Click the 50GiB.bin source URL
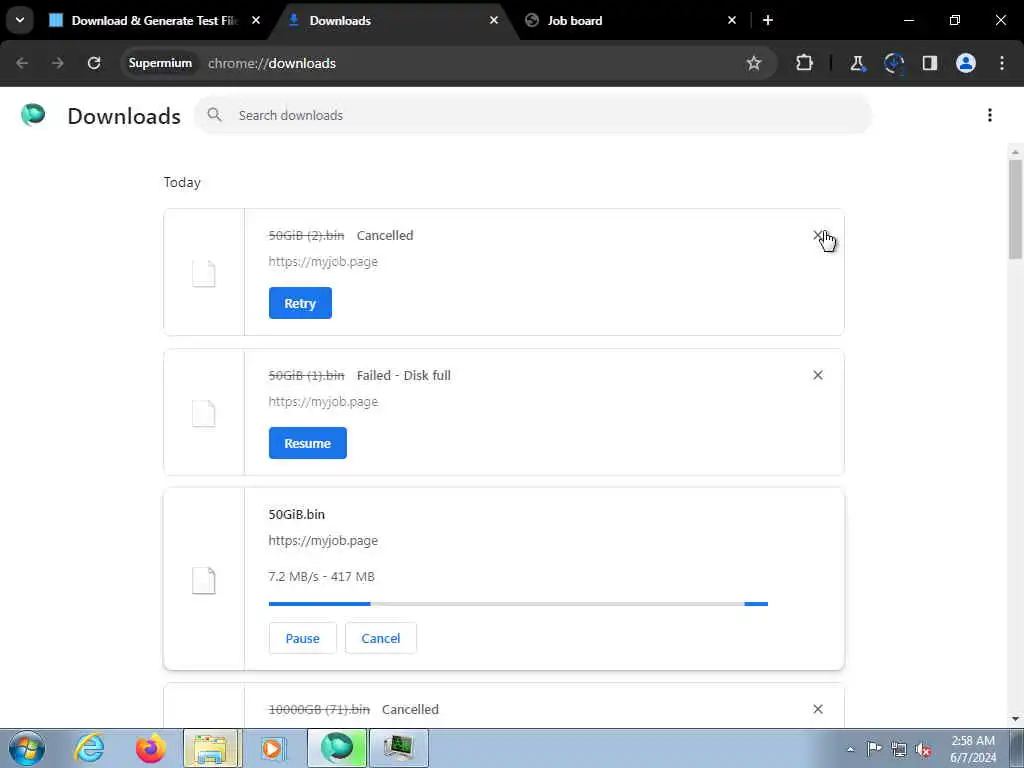 pyautogui.click(x=323, y=541)
